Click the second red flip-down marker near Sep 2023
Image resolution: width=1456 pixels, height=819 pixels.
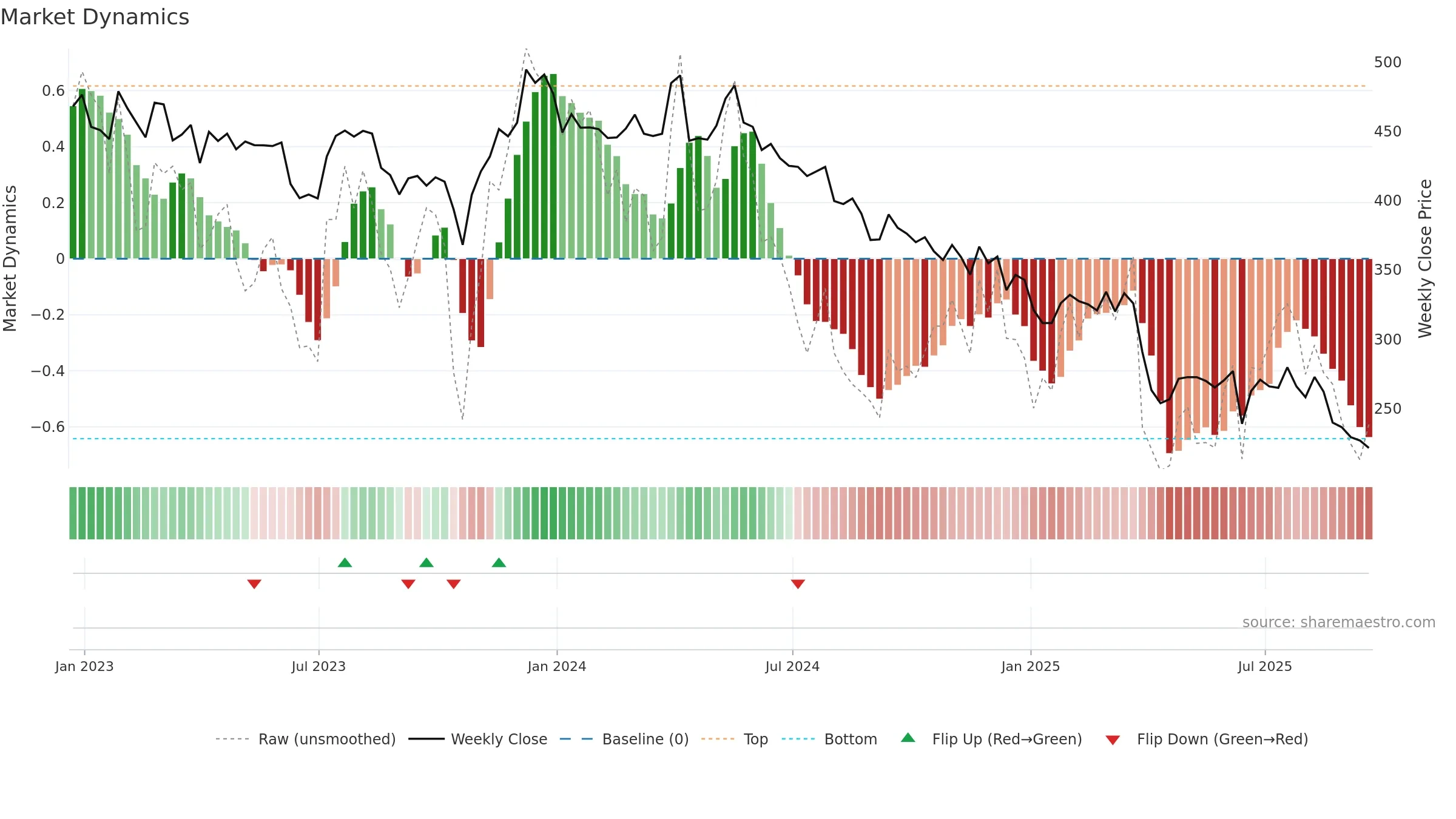pyautogui.click(x=408, y=584)
